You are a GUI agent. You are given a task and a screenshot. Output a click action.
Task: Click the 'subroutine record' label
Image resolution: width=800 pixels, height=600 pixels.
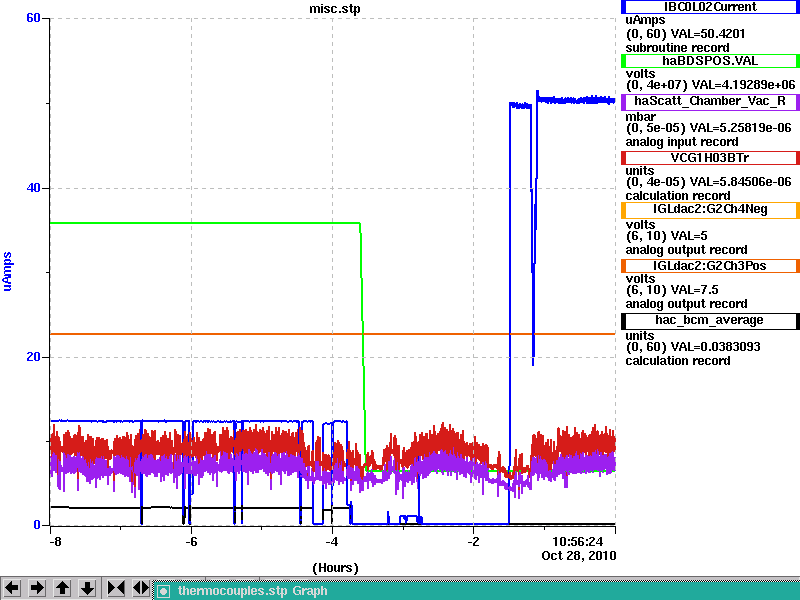point(678,48)
